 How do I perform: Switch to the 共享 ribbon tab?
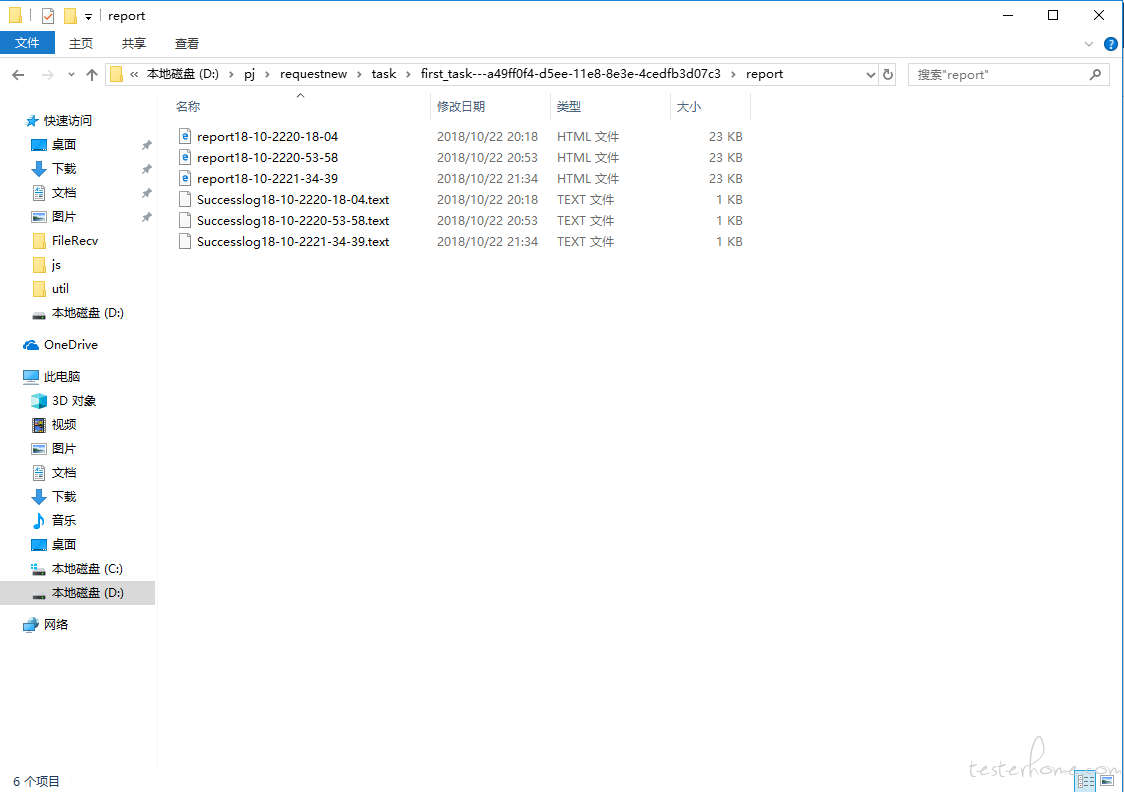(134, 44)
